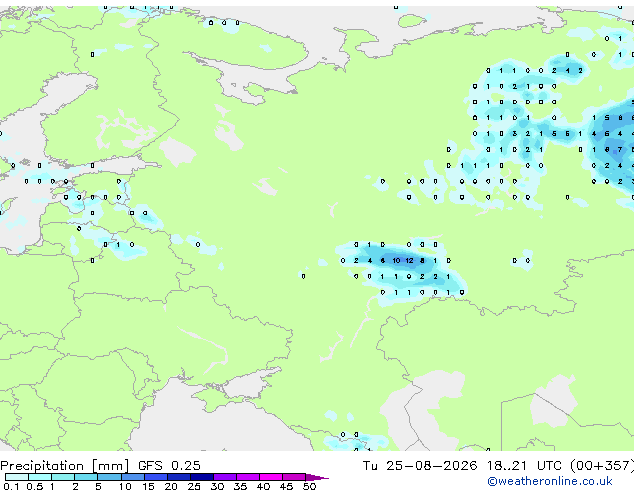The height and width of the screenshot is (490, 634).
Task: Click the '40' legend scale label
Action: 263,486
